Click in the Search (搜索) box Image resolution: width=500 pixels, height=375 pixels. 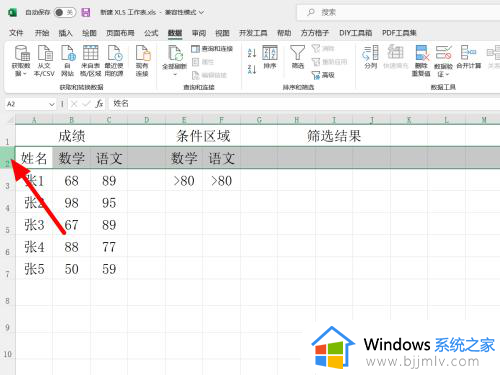(398, 13)
